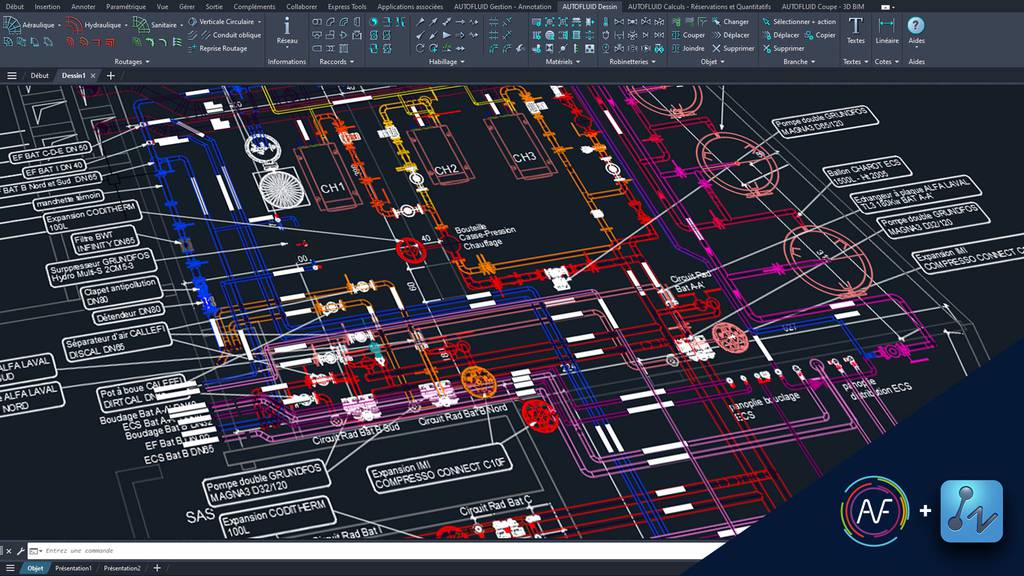1024x576 pixels.
Task: Open AUTOFLUID Calculs - Réservations et Quantitatifs tab
Action: [x=699, y=7]
